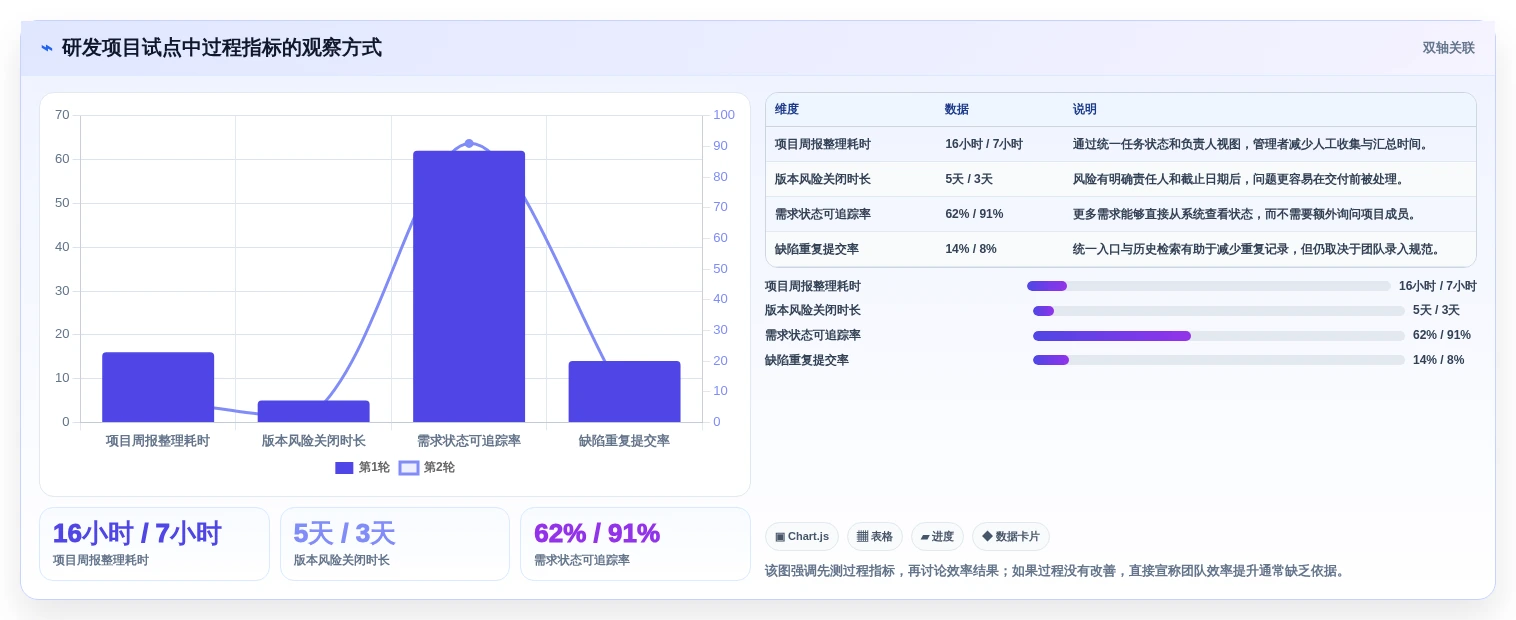The height and width of the screenshot is (620, 1516).
Task: Click the 62% / 91% table cell
Action: point(974,214)
